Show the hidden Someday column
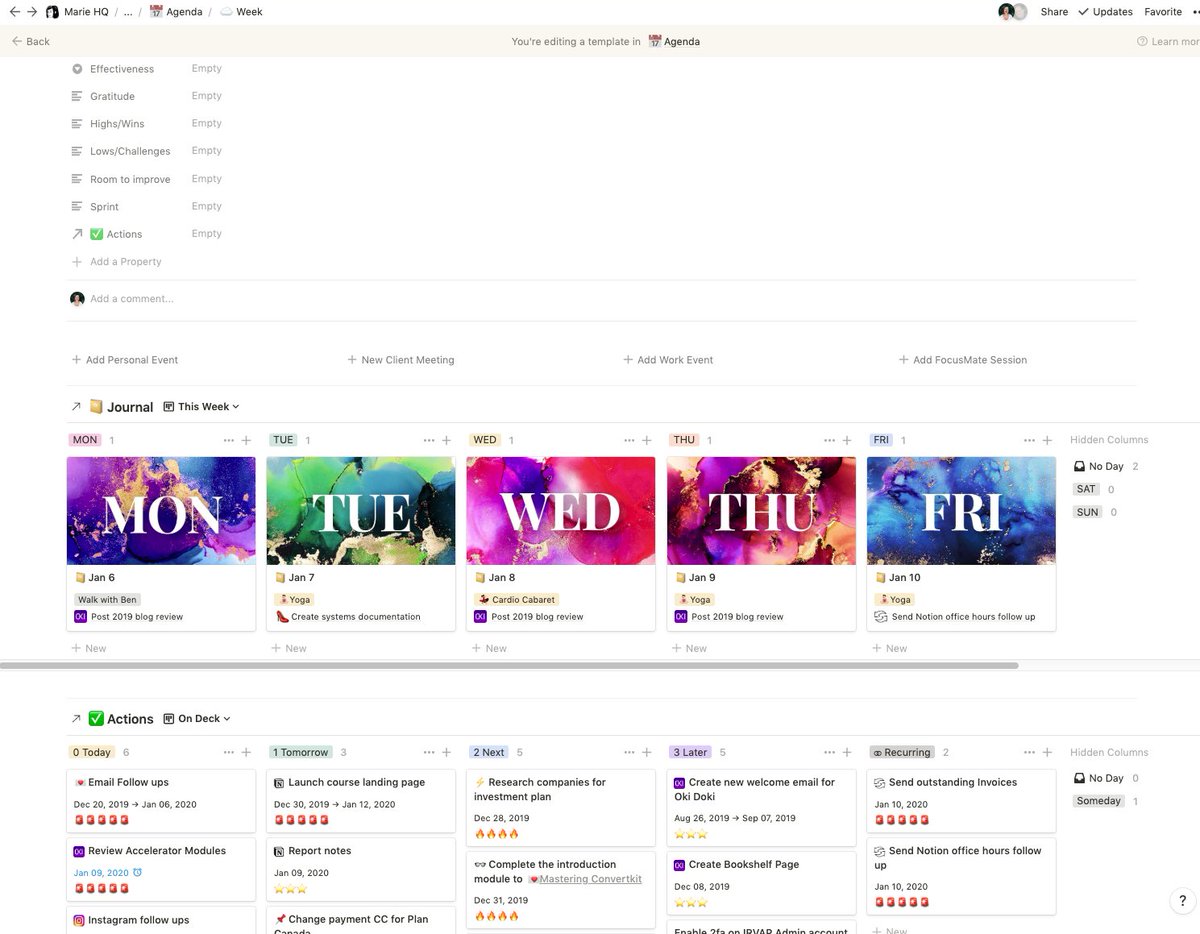 [x=1099, y=801]
